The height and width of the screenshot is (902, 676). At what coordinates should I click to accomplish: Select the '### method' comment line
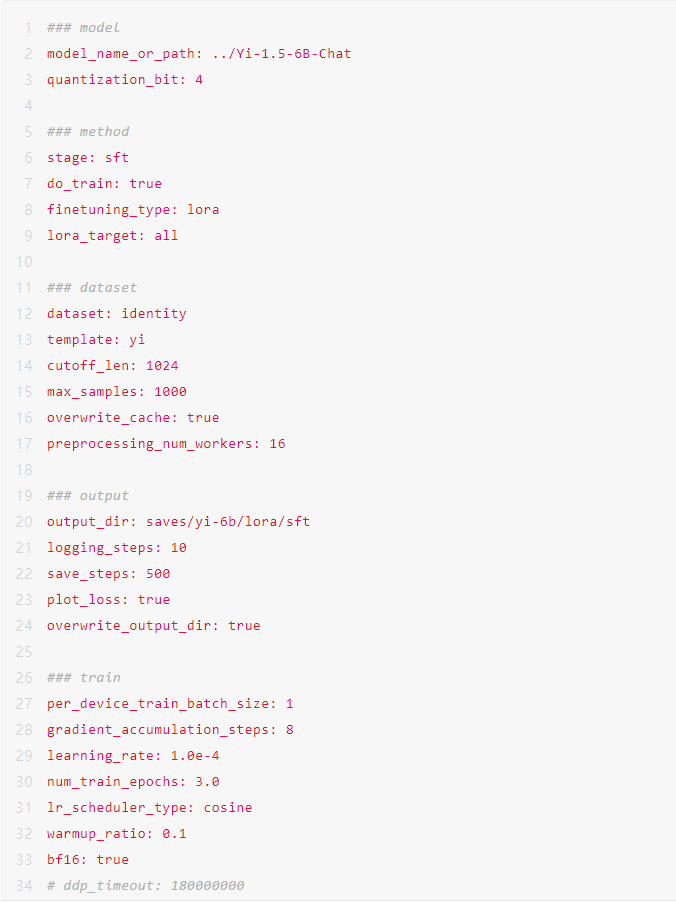[88, 132]
